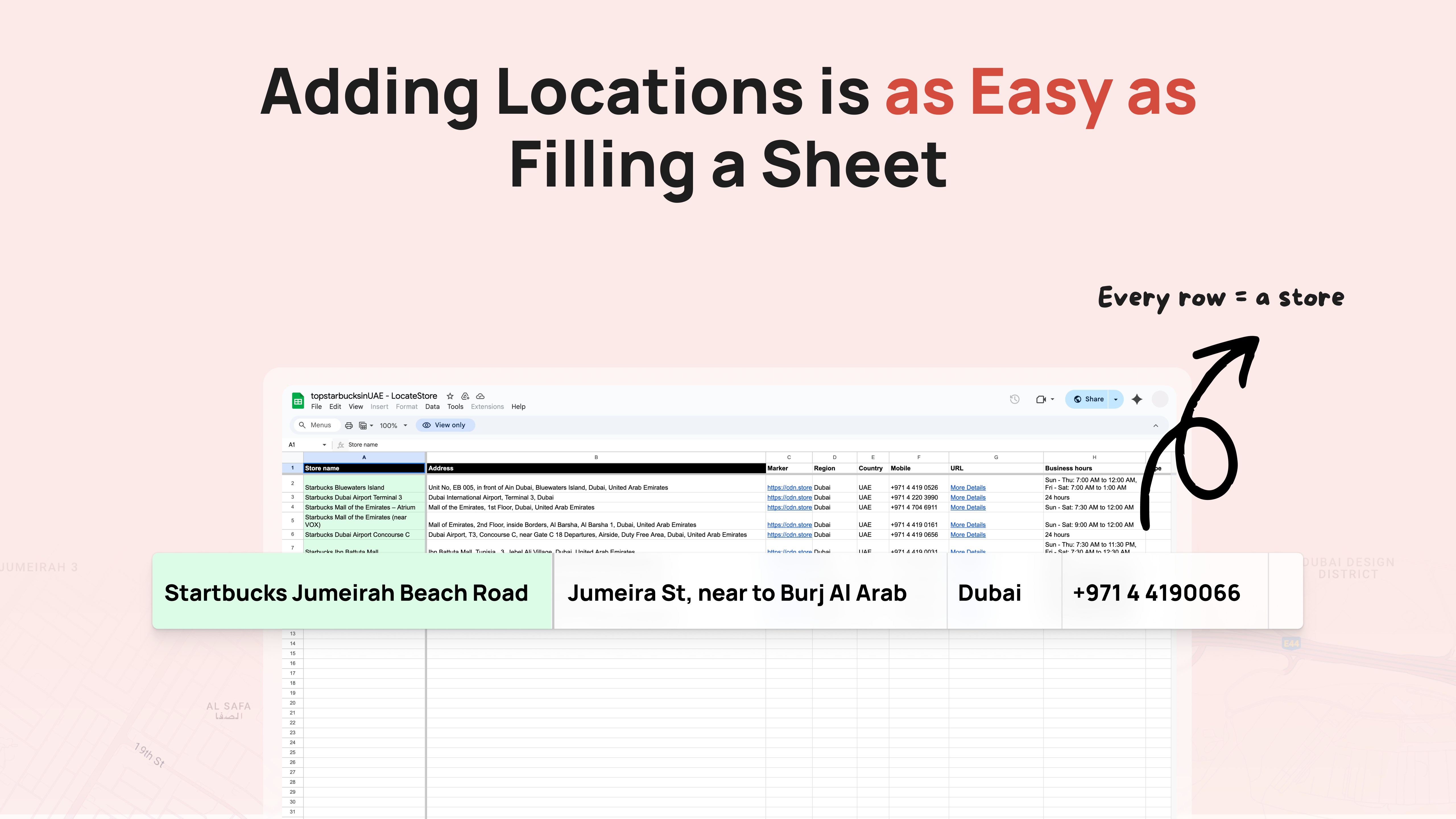Collapse the toolbar with the chevron
Viewport: 1456px width, 819px height.
point(1155,426)
